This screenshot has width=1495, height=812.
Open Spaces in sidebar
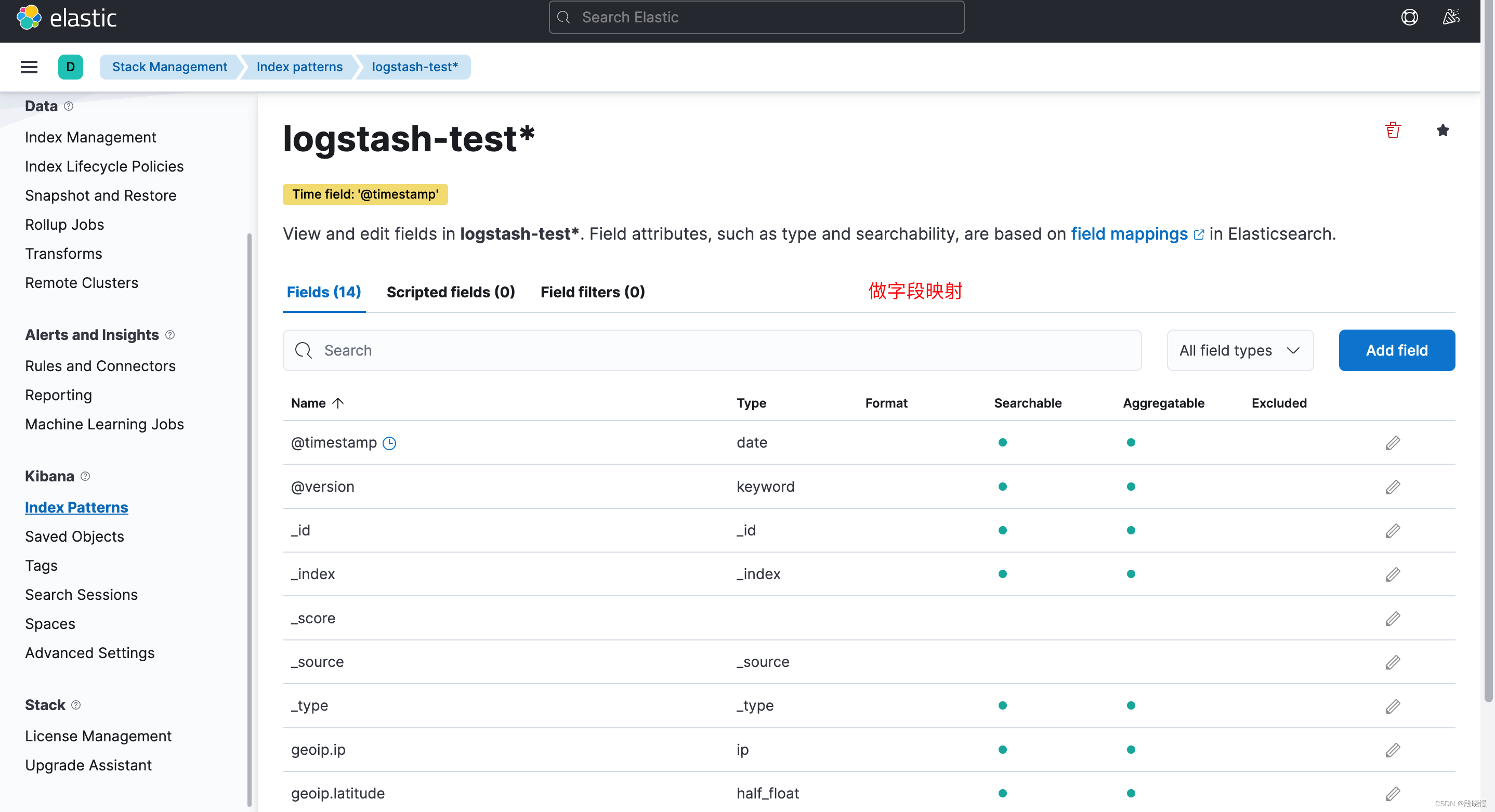(x=50, y=624)
